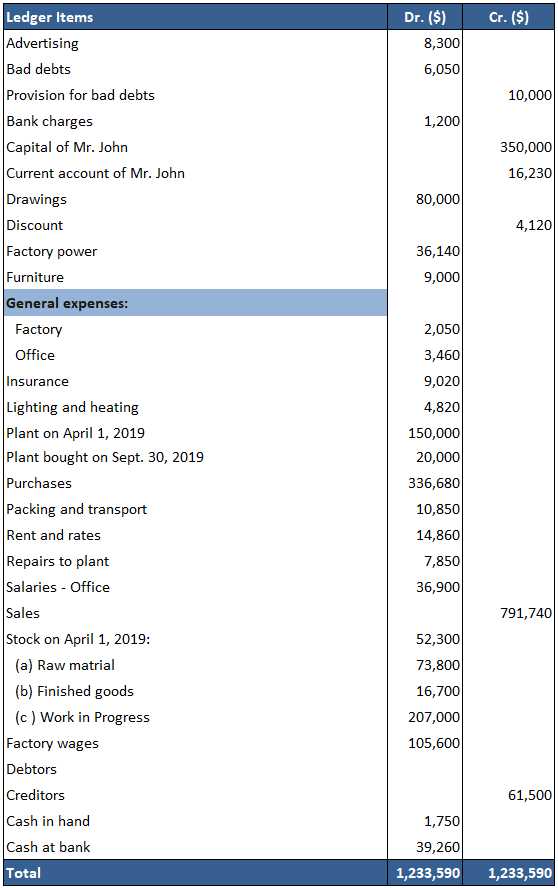Click the (c) Work in Progress label

(x=82, y=718)
